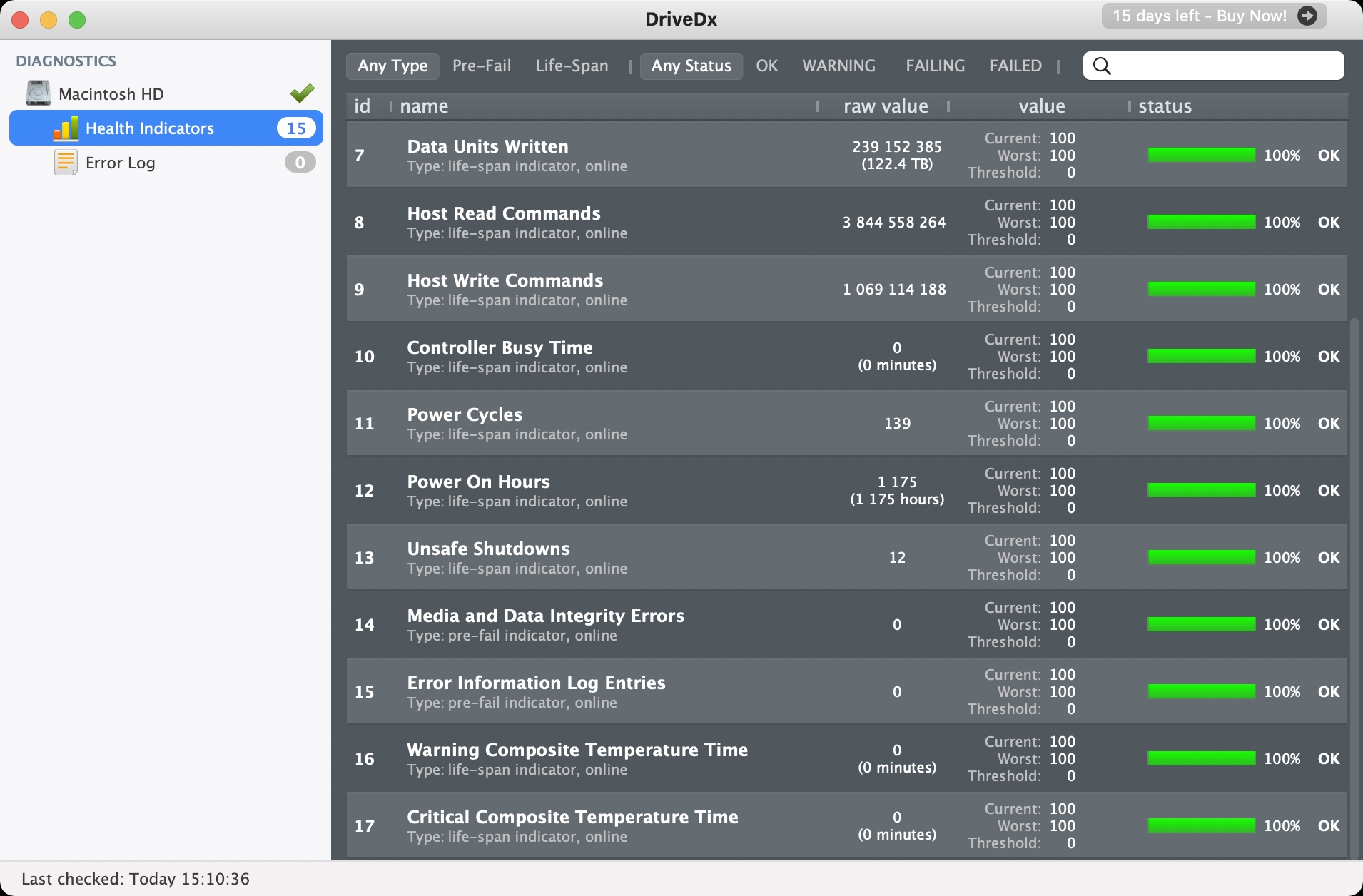Click the (122.4 TB) raw value text
This screenshot has width=1363, height=896.
pos(897,163)
